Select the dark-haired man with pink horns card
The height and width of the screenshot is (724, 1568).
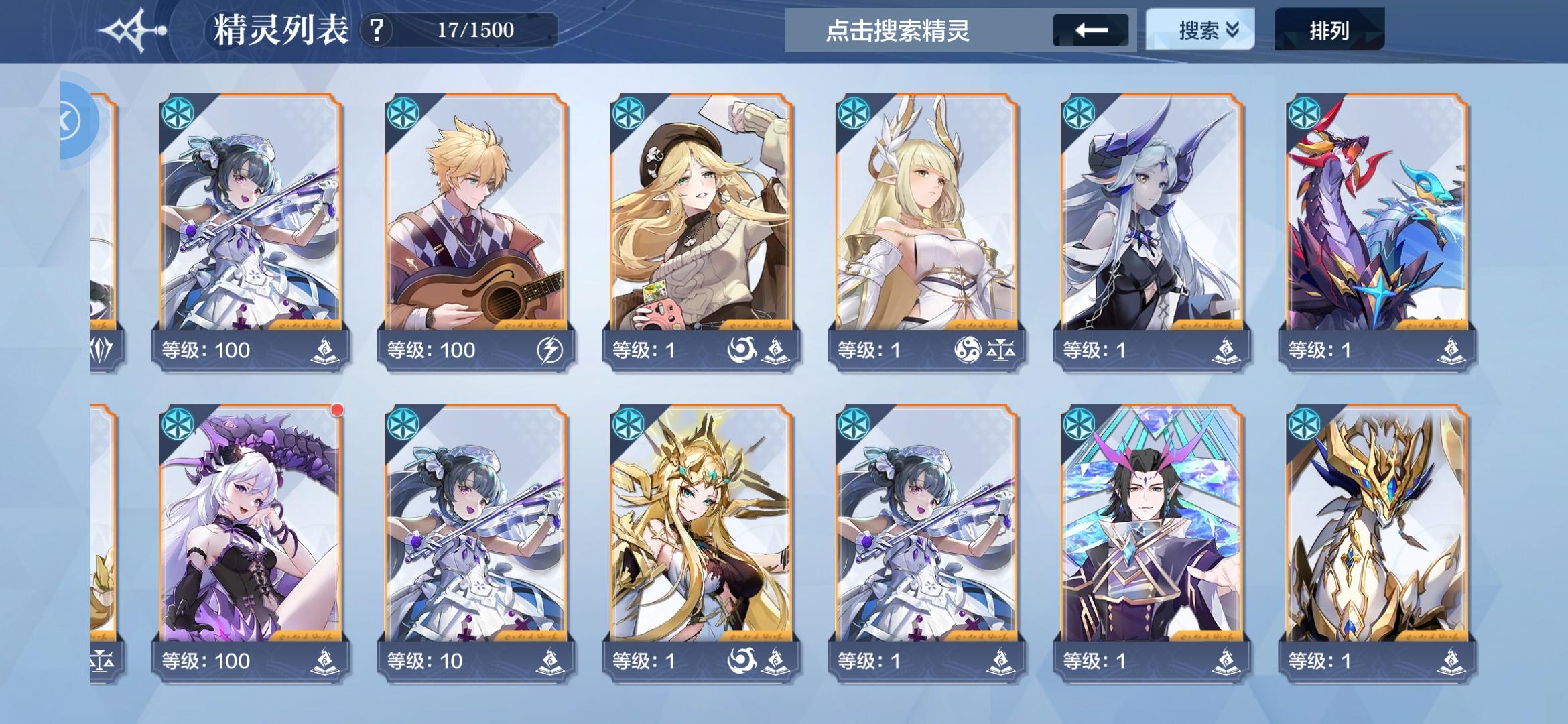point(1152,543)
